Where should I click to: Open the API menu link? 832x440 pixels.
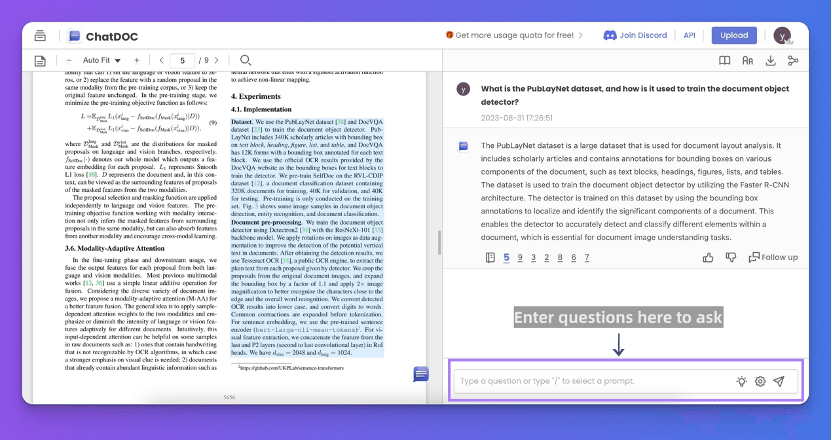pyautogui.click(x=689, y=35)
